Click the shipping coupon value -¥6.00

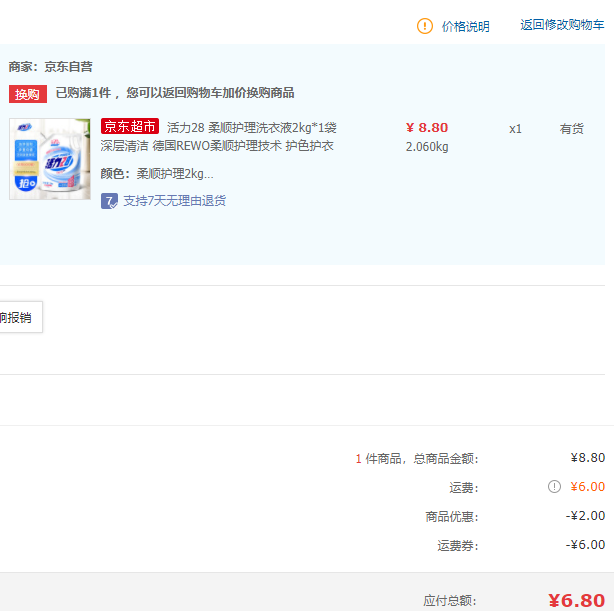pyautogui.click(x=585, y=544)
